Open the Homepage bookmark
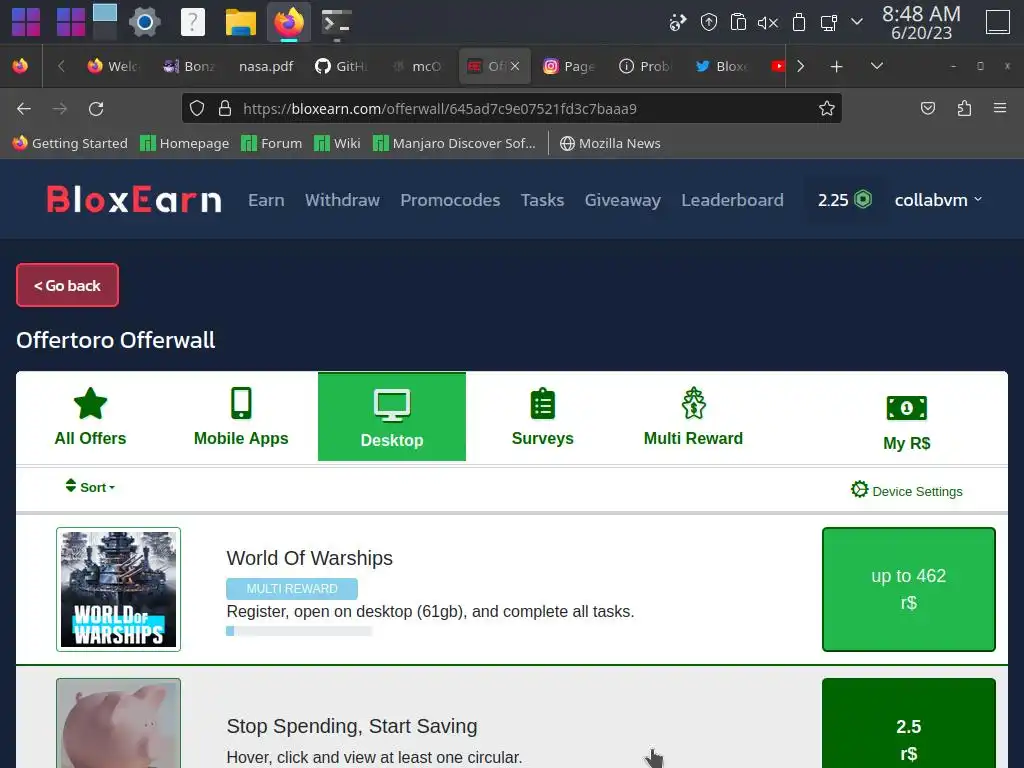This screenshot has width=1024, height=768. 185,143
